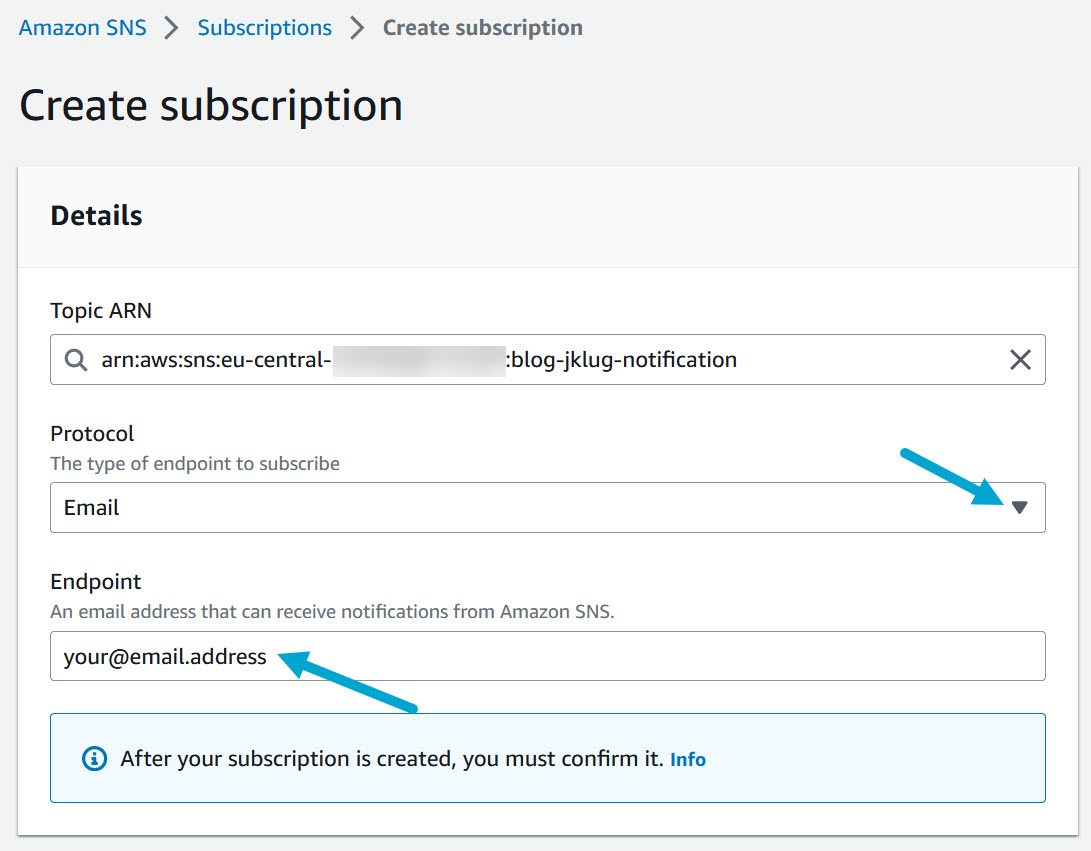Click the chevron after Amazon SNS breadcrumb
Image resolution: width=1091 pixels, height=851 pixels.
tap(172, 28)
